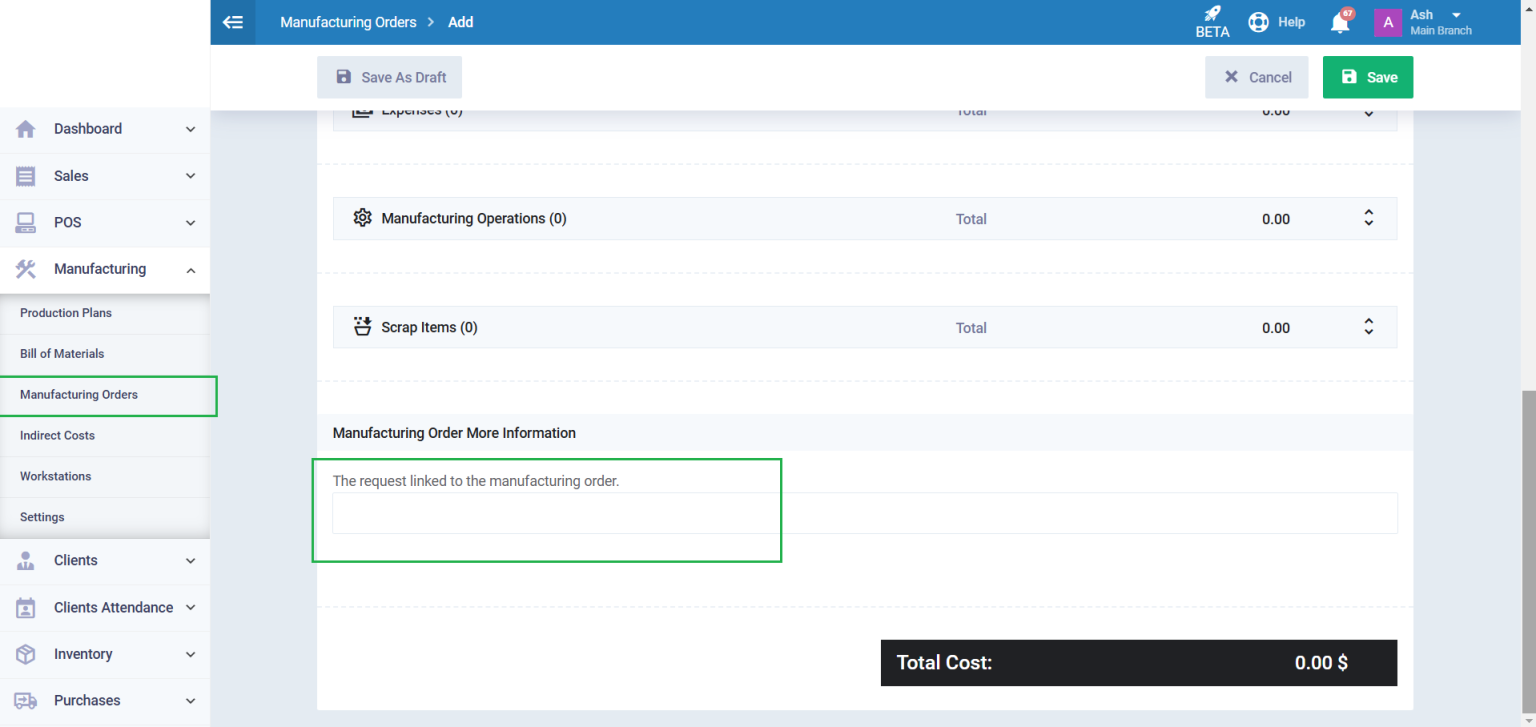Click the Purchases truck icon

[x=26, y=701]
